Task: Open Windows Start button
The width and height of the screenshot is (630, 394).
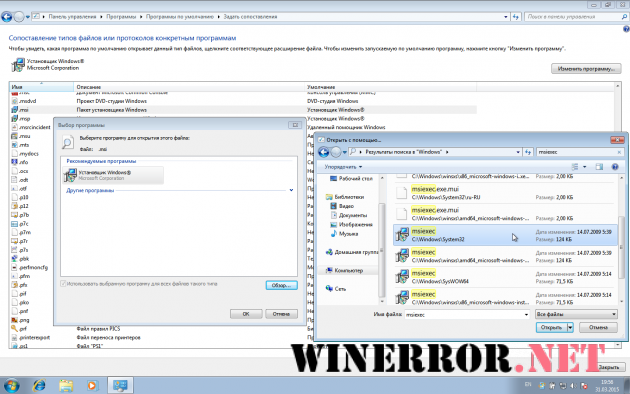Action: point(11,386)
